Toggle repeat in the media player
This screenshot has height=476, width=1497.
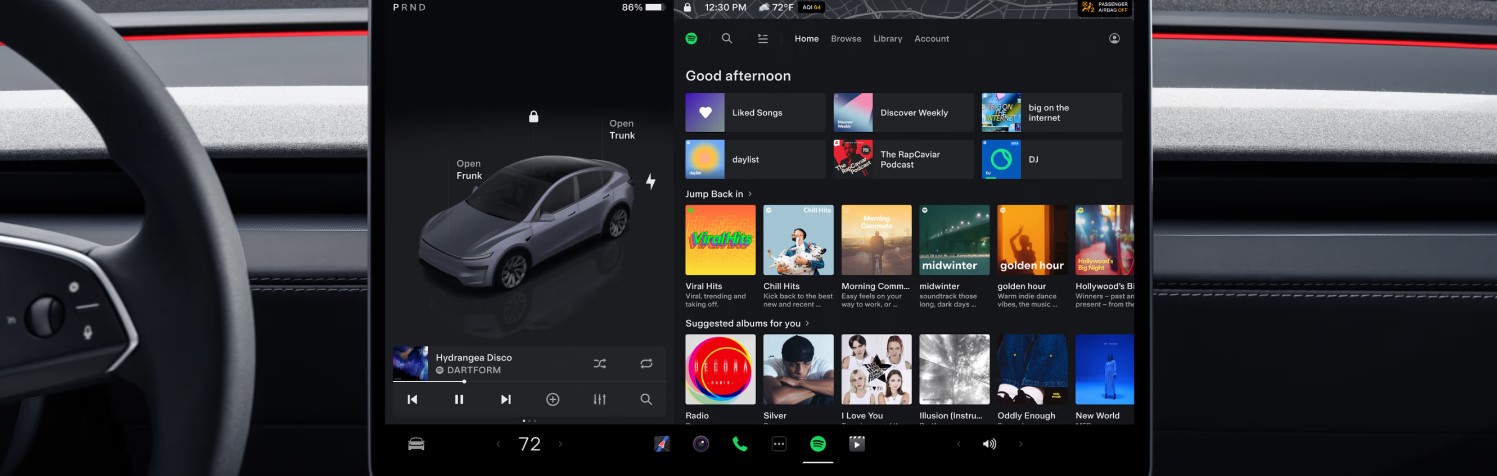646,363
